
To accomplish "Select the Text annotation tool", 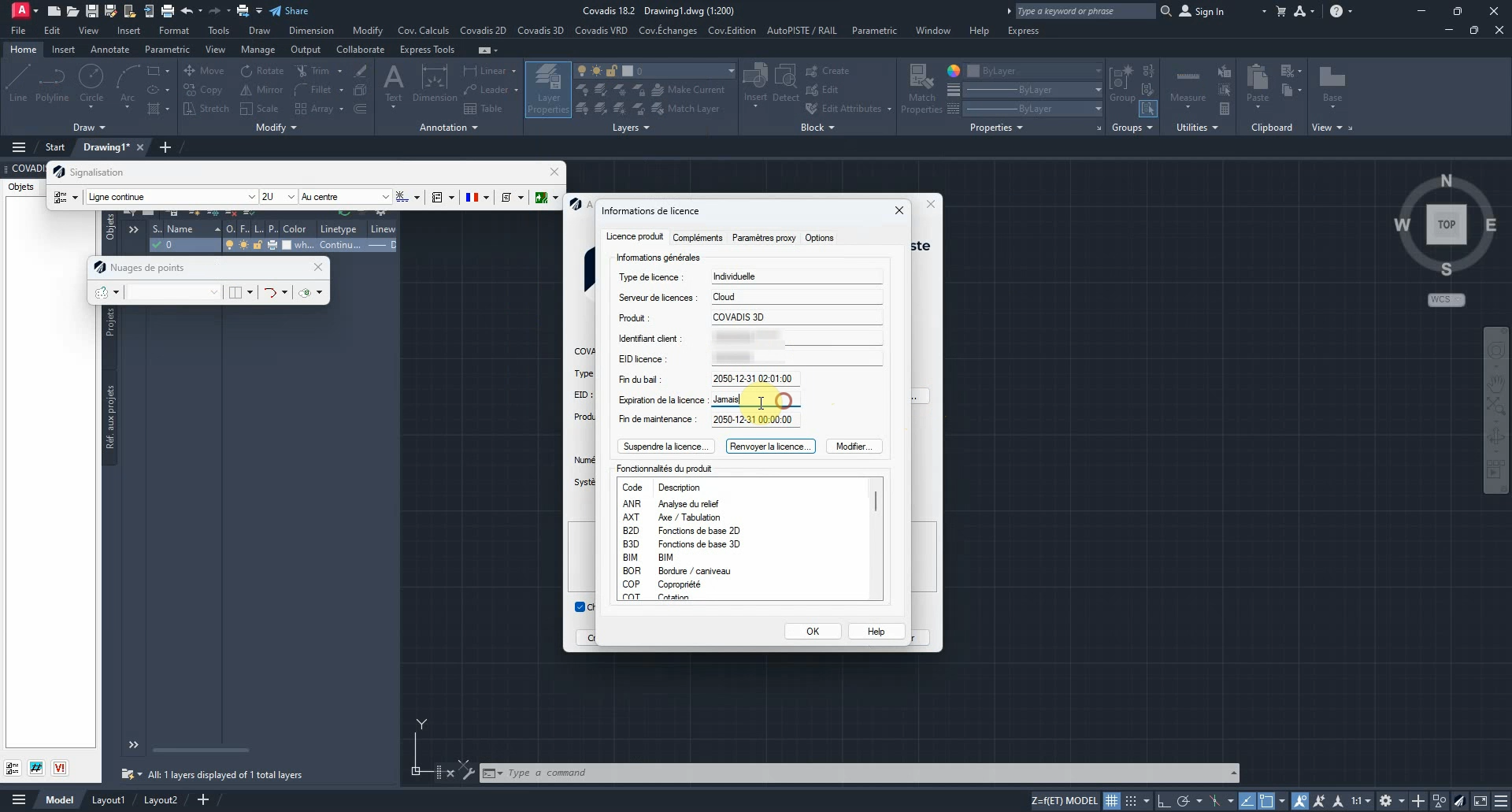I will 393,83.
